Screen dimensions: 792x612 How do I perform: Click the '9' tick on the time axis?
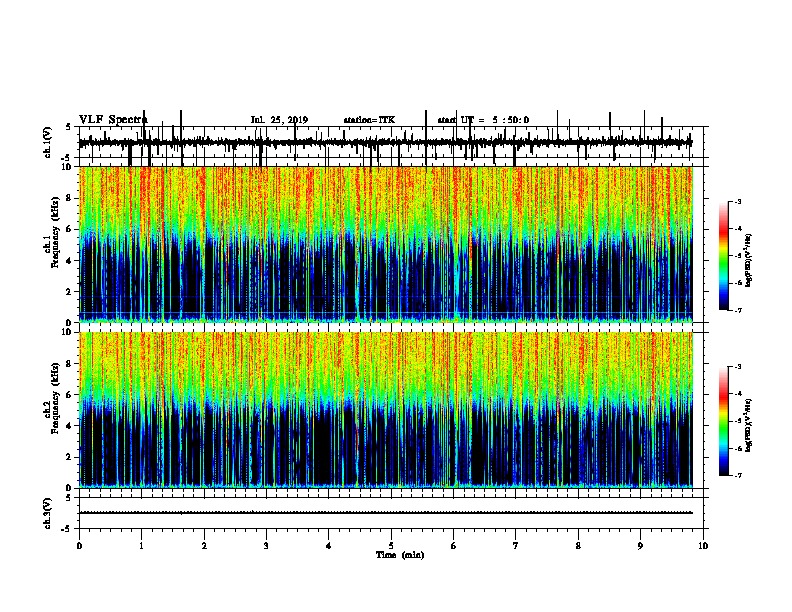coord(640,546)
